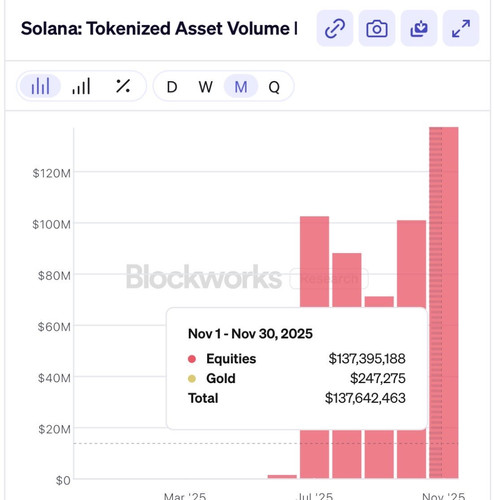Click the tiny bar near $0 baseline
The width and height of the screenshot is (494, 500).
click(x=282, y=477)
